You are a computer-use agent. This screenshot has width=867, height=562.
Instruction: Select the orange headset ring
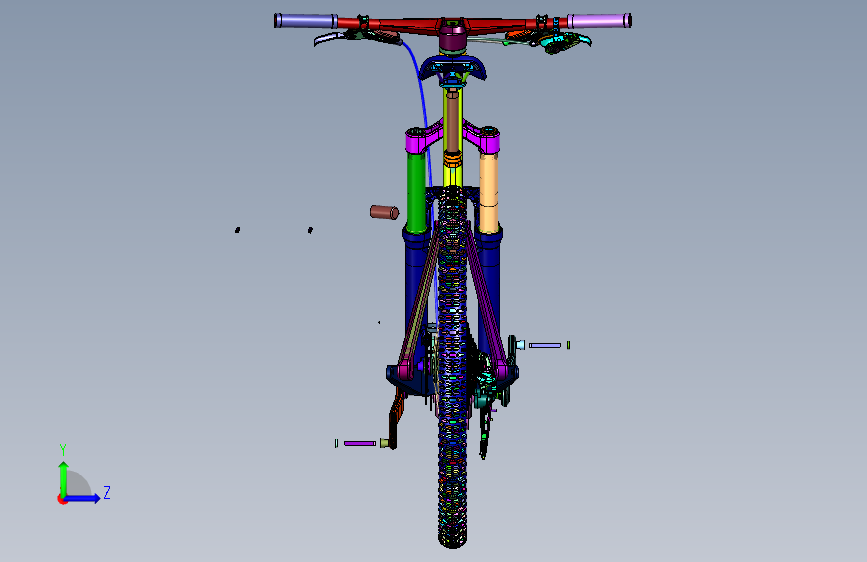(452, 159)
